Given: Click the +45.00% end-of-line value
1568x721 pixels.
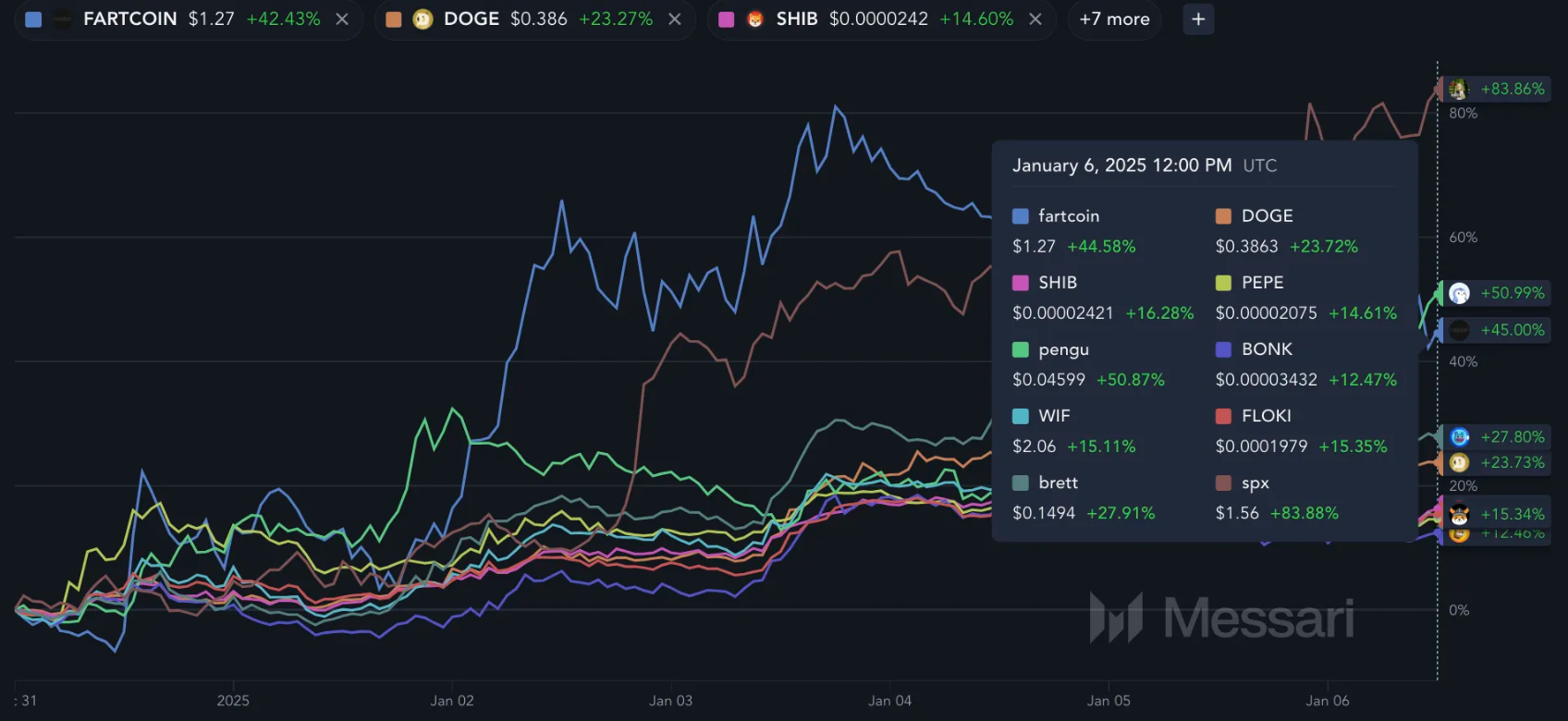Looking at the screenshot, I should click(1513, 330).
